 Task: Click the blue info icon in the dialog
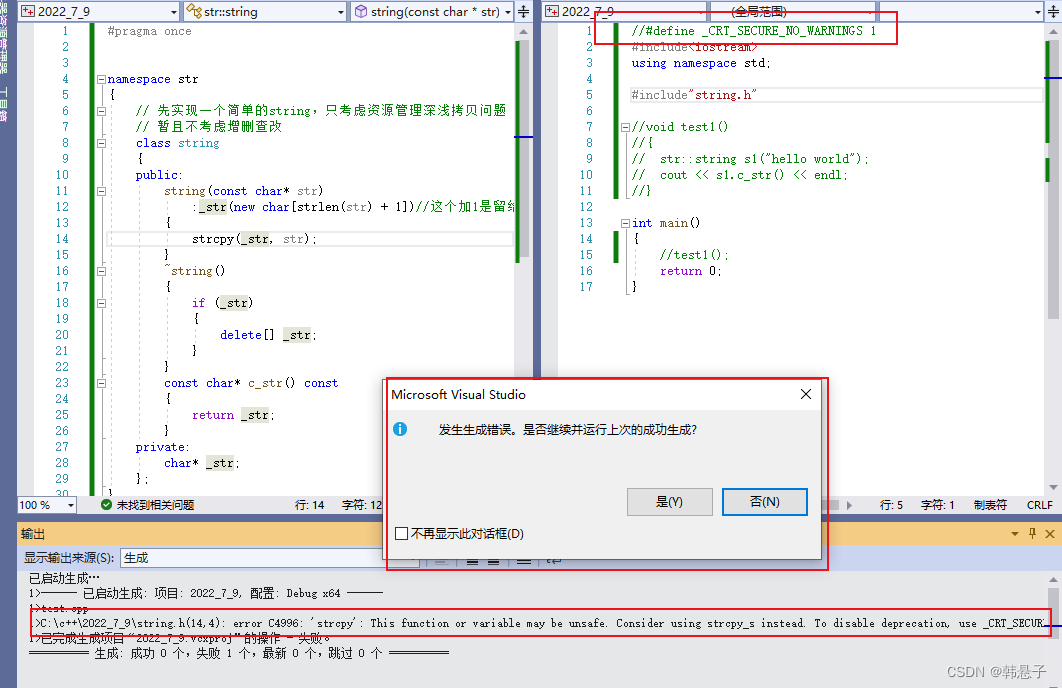pyautogui.click(x=400, y=429)
